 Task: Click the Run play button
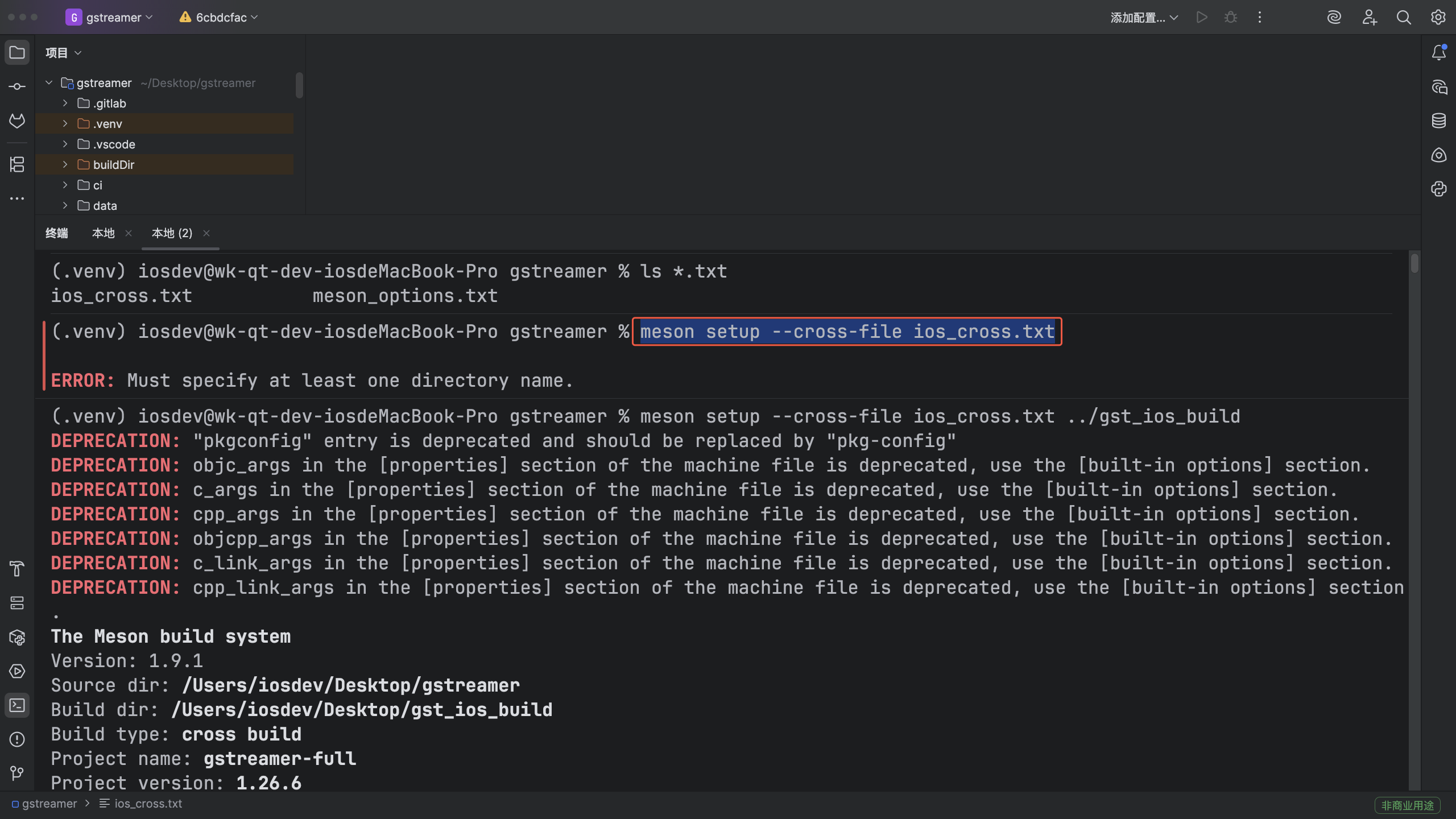(x=1202, y=18)
